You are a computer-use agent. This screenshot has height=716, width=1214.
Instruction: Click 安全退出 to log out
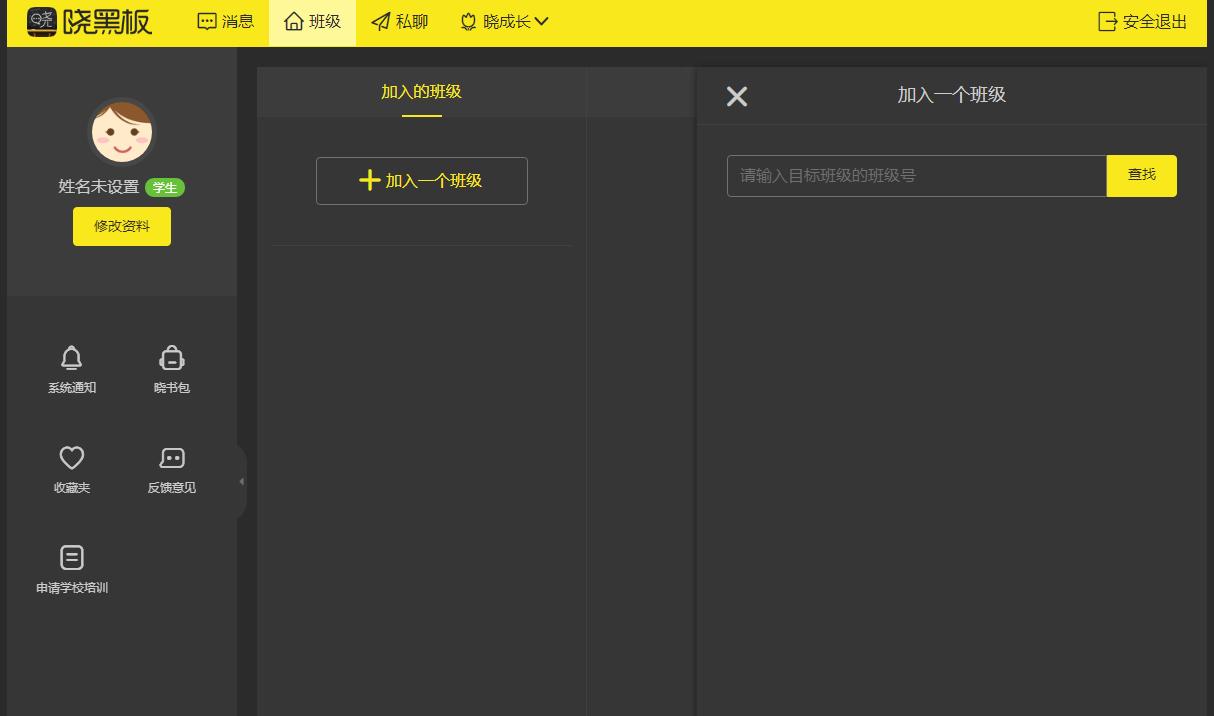(1142, 22)
